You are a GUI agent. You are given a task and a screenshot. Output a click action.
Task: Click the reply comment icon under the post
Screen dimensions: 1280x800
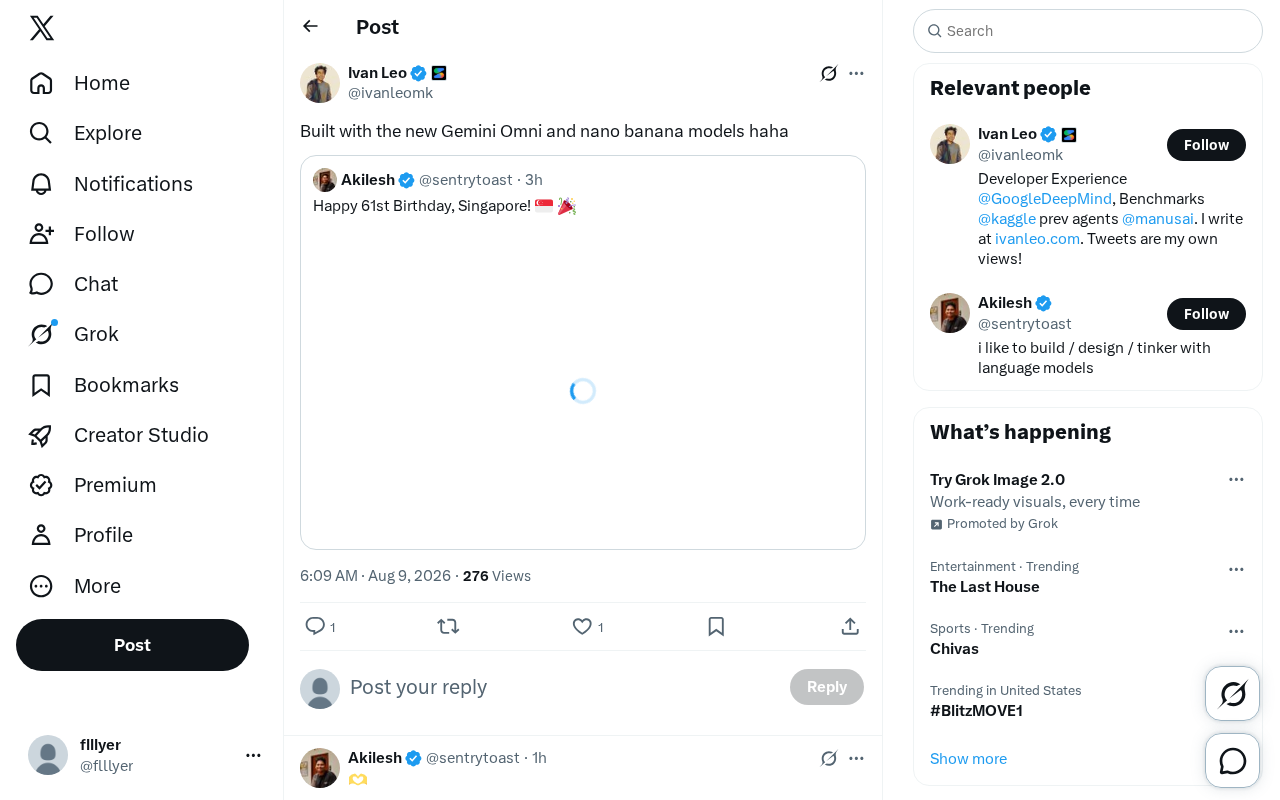315,626
